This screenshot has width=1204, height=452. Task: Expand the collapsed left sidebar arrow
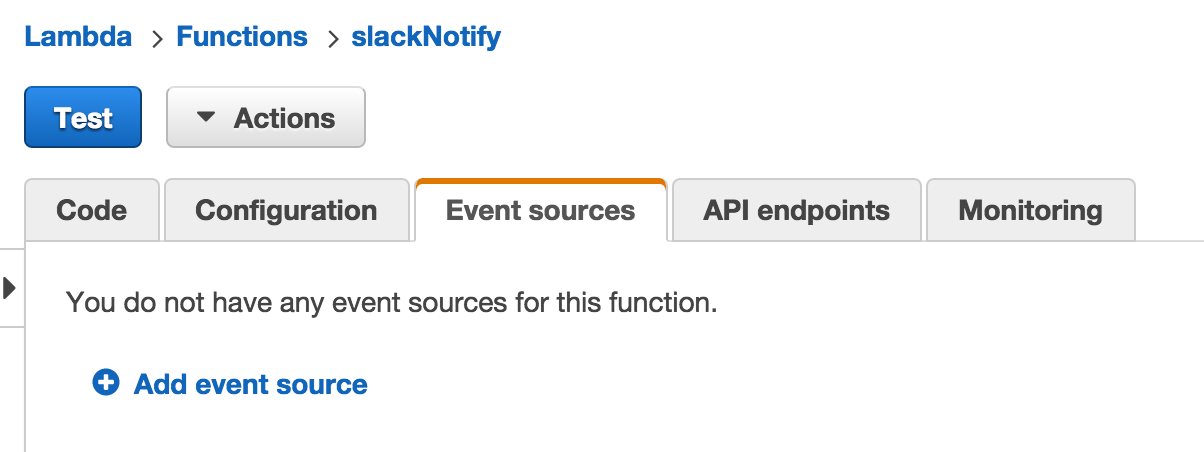point(10,289)
